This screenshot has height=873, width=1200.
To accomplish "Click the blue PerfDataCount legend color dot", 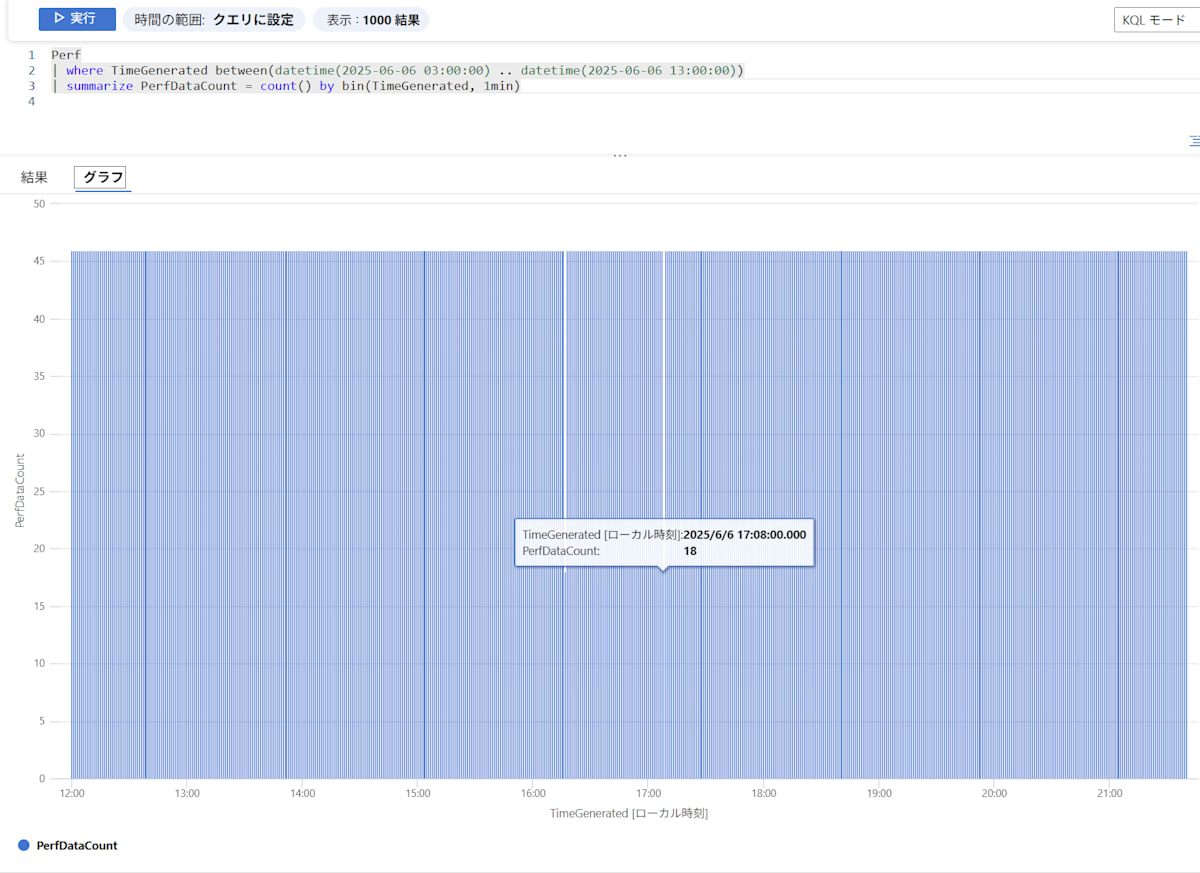I will tap(24, 845).
